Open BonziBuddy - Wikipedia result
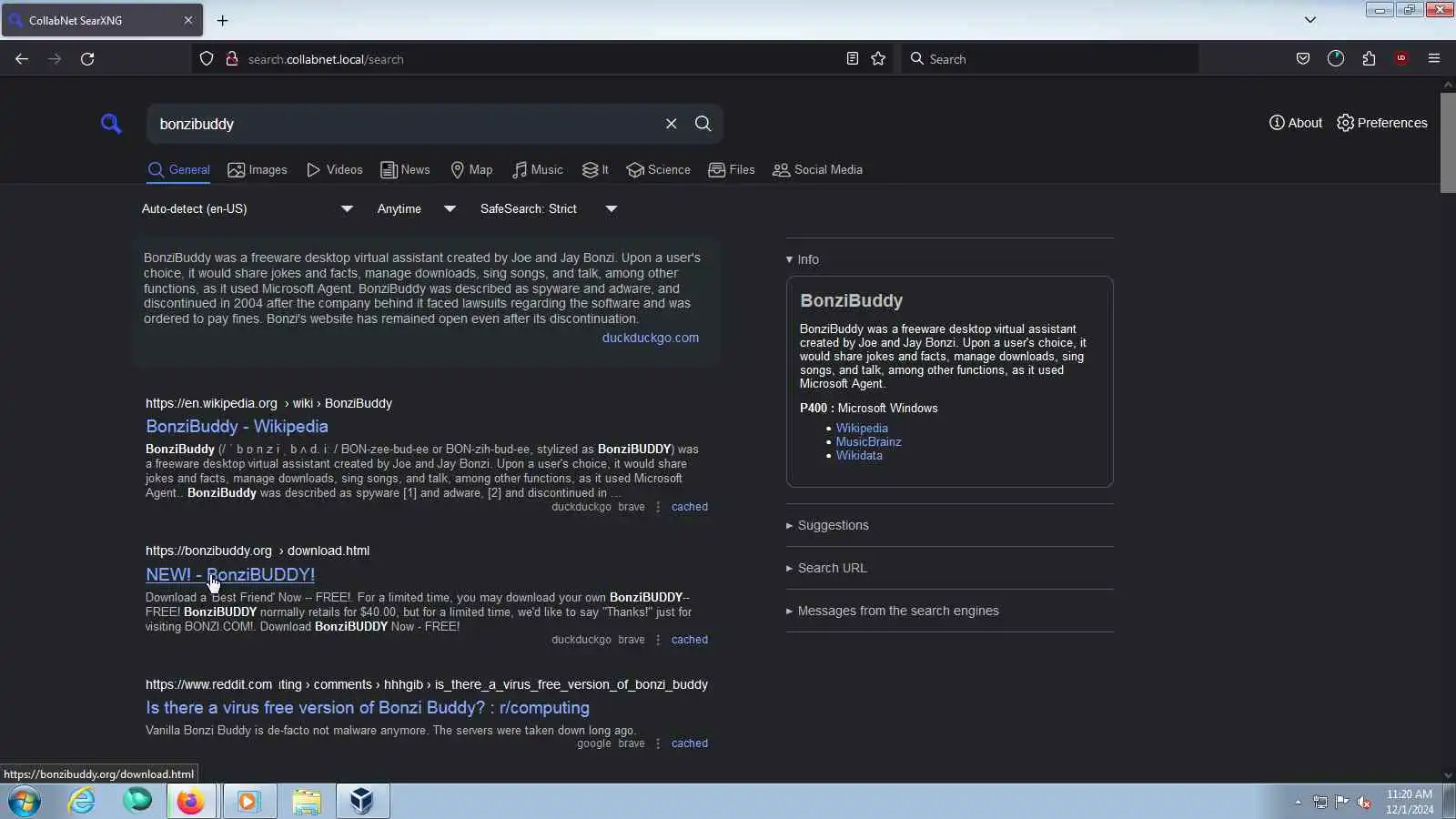The width and height of the screenshot is (1456, 819). coord(237,427)
